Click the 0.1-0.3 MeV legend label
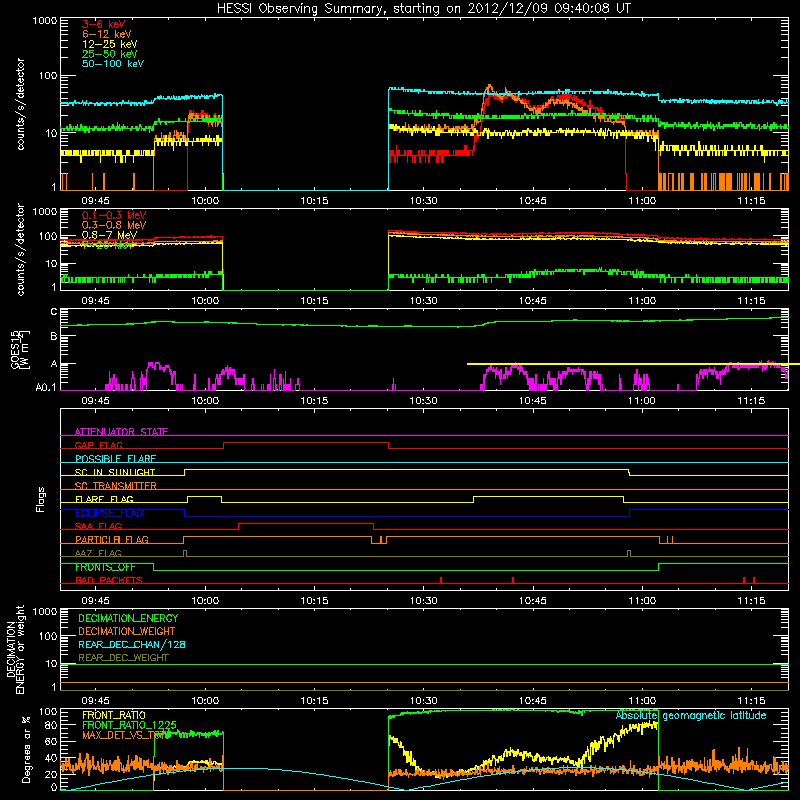Screen dimensions: 800x800 (x=114, y=215)
